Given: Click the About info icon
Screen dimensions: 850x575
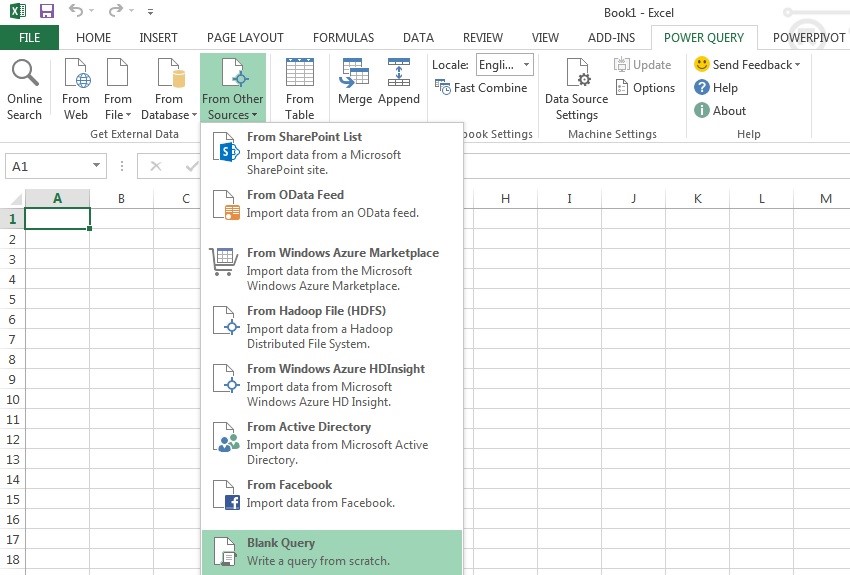Looking at the screenshot, I should click(x=701, y=111).
